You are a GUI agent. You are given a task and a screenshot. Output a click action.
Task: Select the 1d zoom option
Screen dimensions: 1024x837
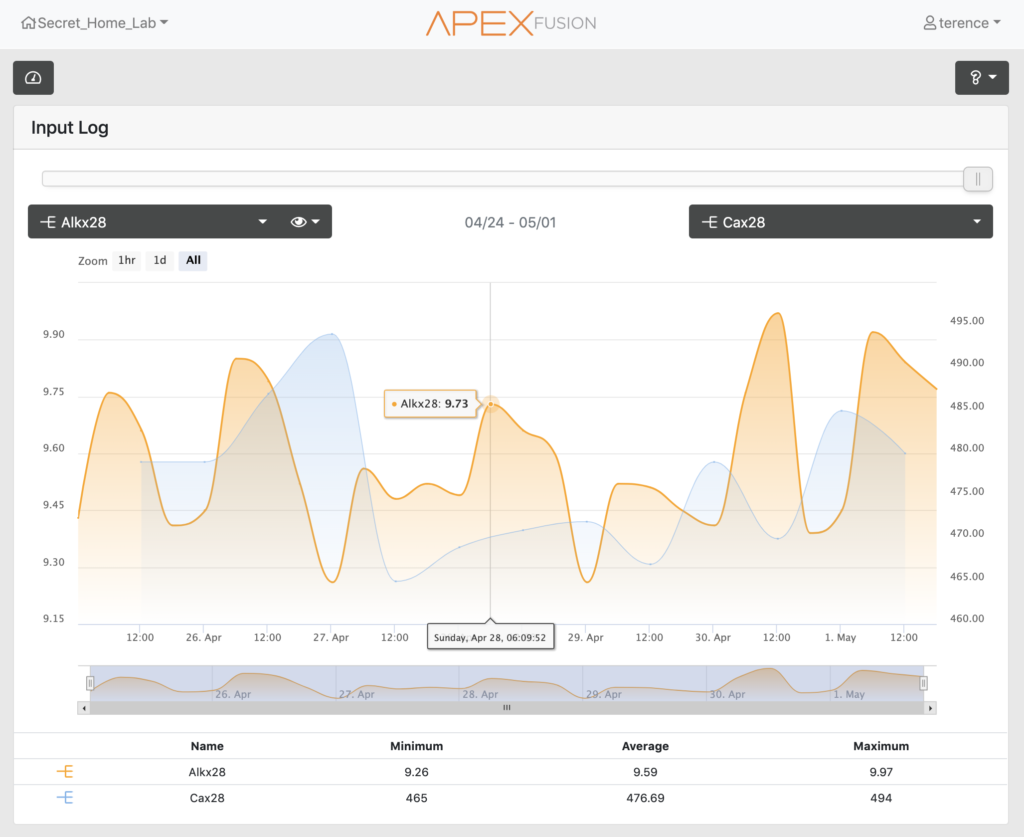coord(160,261)
